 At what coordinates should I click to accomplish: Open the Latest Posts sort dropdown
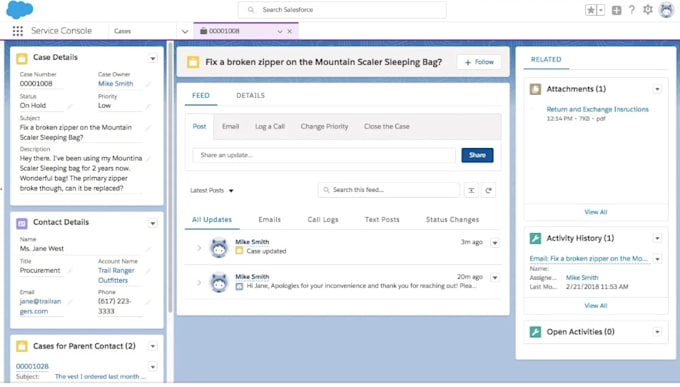tap(212, 190)
